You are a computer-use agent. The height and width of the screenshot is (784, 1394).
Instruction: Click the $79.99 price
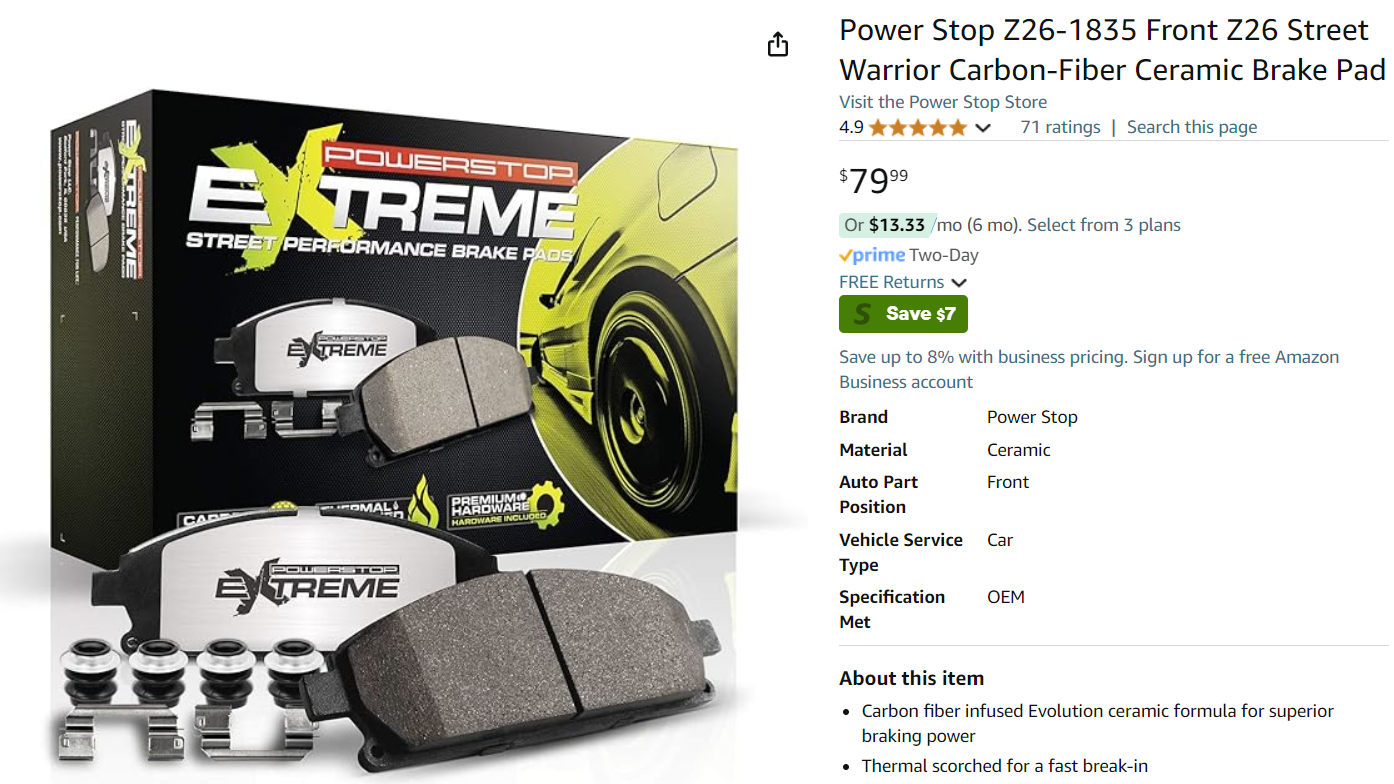coord(874,181)
